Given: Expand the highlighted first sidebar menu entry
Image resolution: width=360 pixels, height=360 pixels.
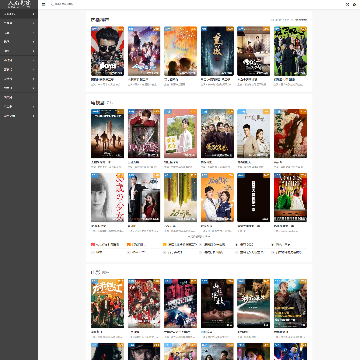Looking at the screenshot, I should tap(19, 14).
